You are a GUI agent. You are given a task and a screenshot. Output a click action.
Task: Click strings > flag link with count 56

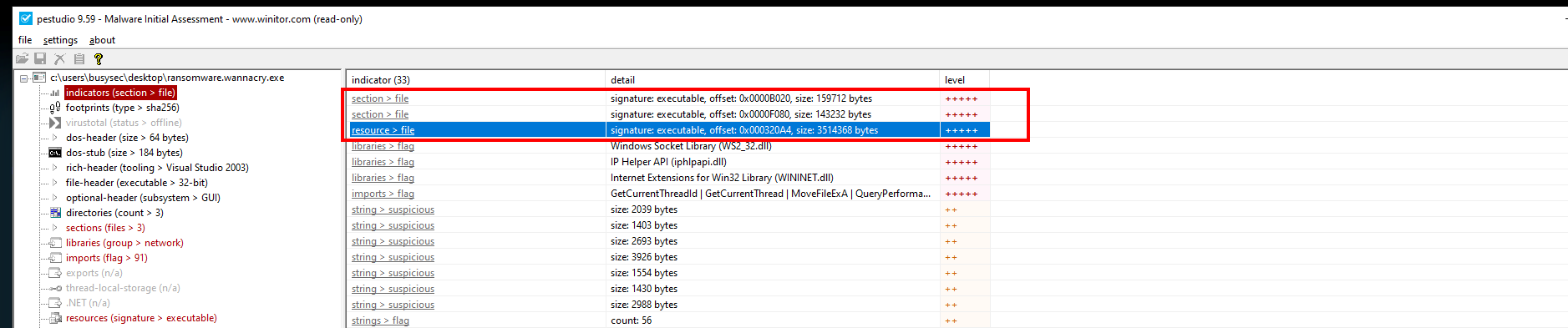(380, 320)
